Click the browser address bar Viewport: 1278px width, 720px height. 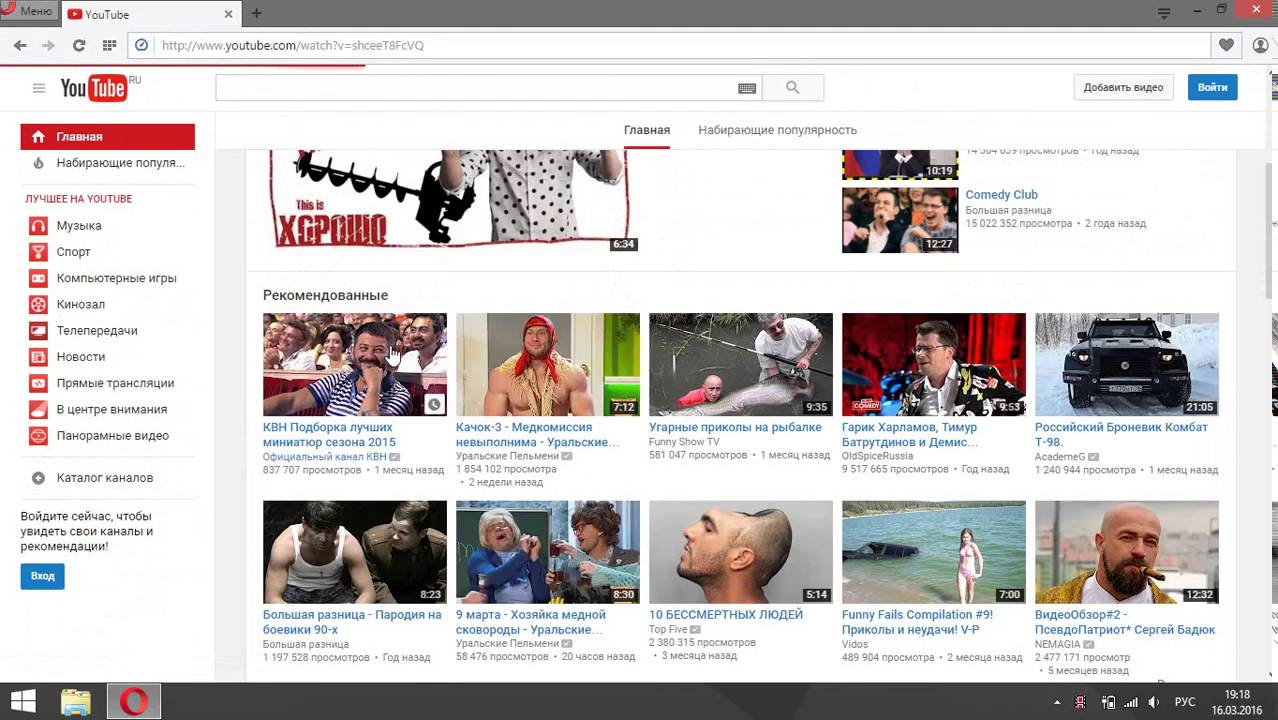tap(670, 45)
